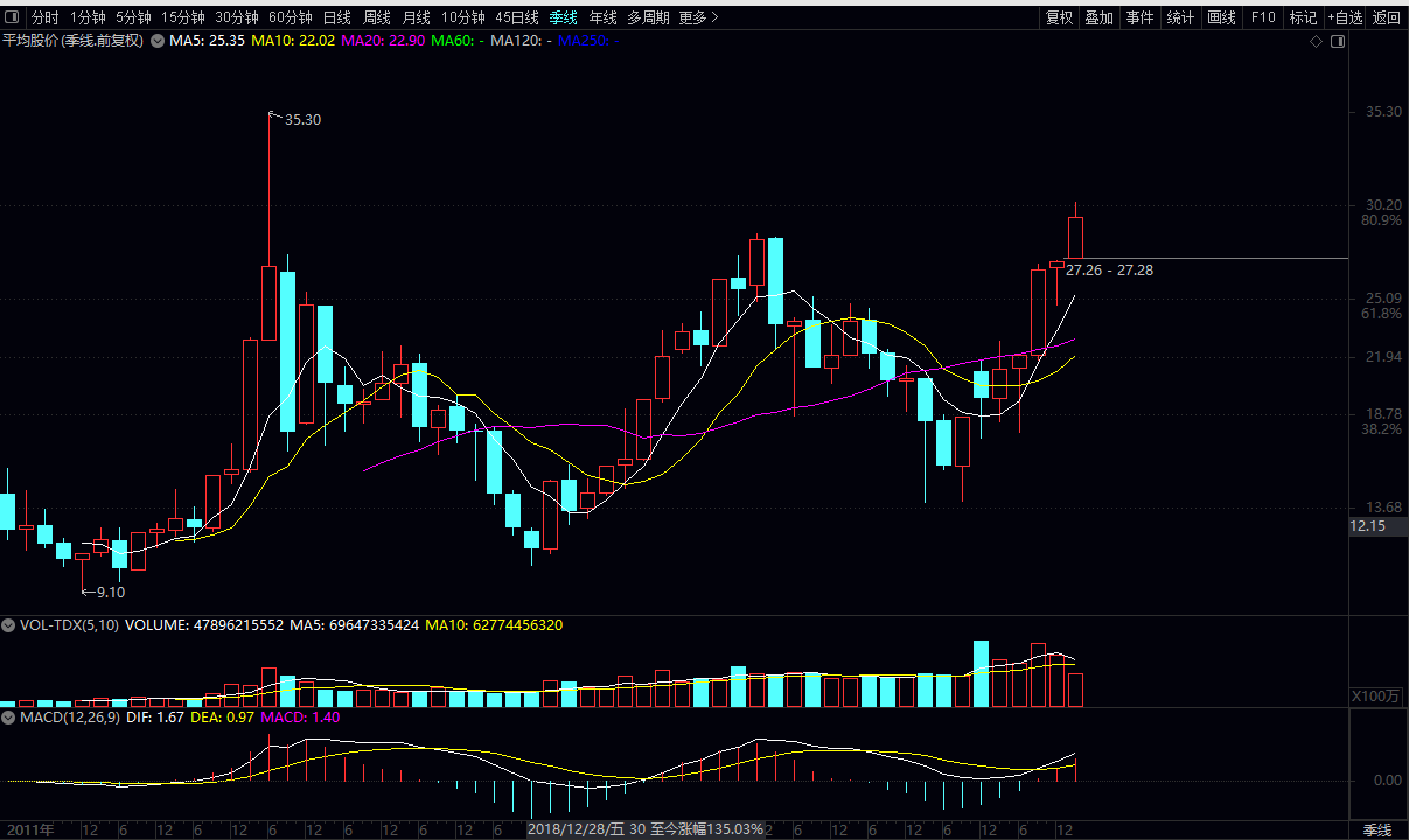Open the F10 company info
Viewport: 1409px width, 840px height.
pyautogui.click(x=1263, y=17)
